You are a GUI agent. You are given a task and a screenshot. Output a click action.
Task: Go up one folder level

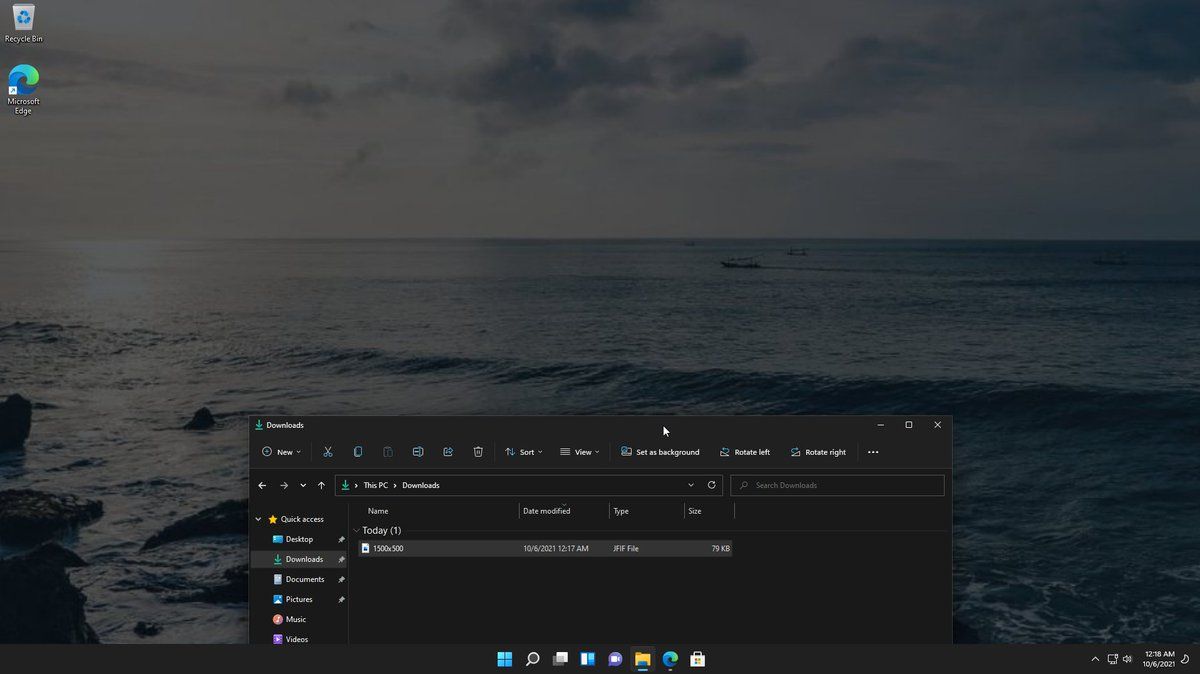(x=321, y=485)
